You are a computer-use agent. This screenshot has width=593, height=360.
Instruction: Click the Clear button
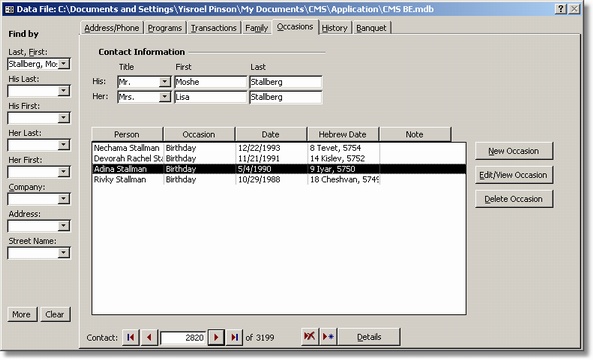tap(55, 314)
